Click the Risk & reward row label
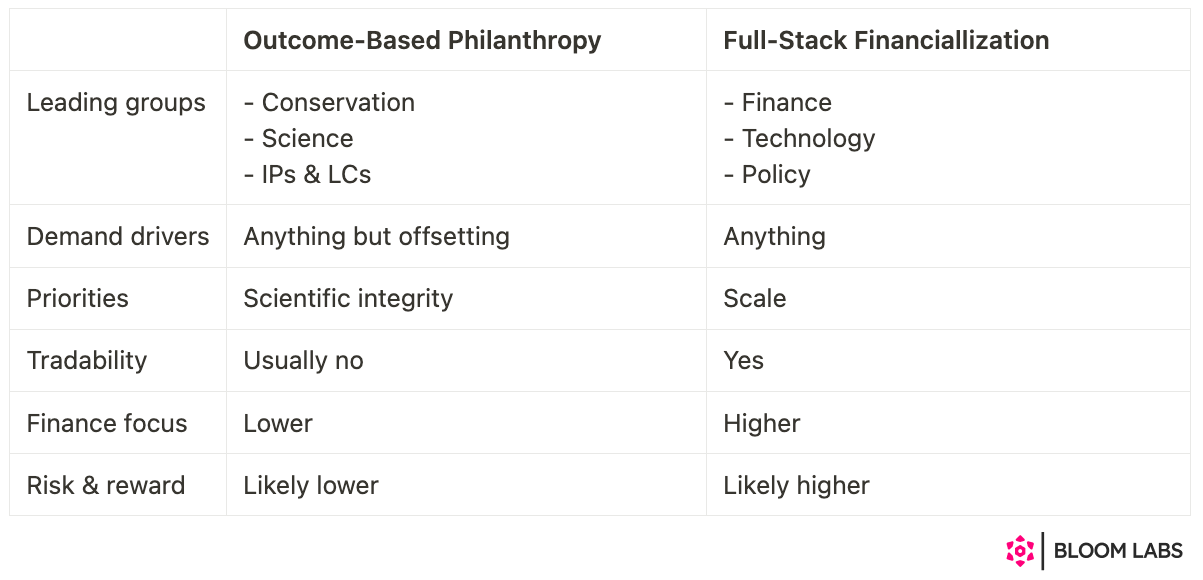Image resolution: width=1203 pixels, height=580 pixels. click(x=106, y=485)
